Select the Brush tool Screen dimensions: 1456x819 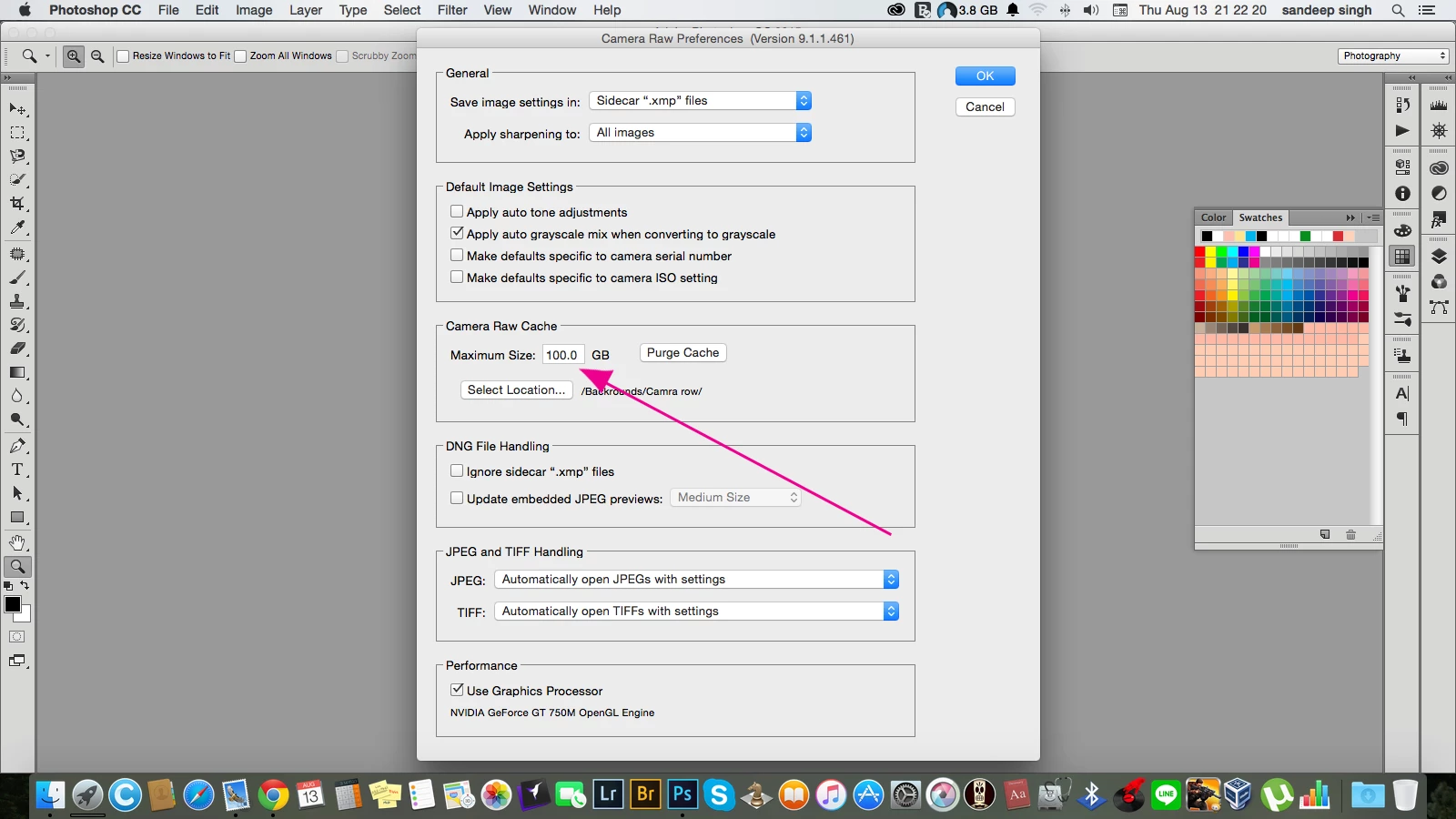click(x=17, y=278)
